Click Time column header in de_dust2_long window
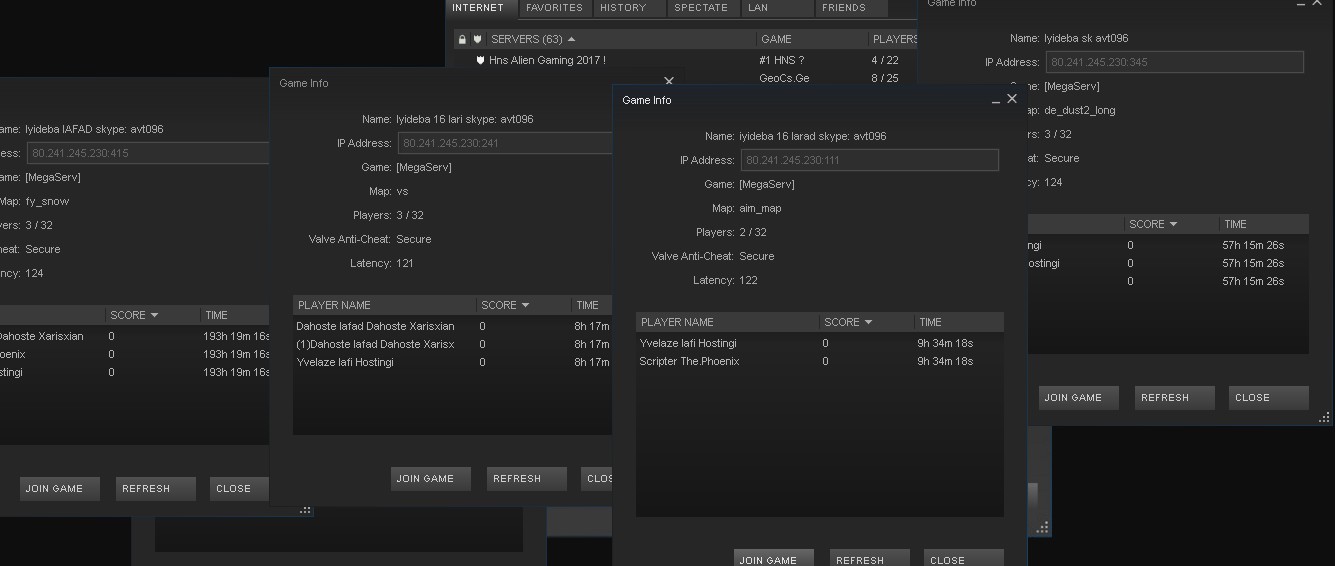 [1263, 224]
